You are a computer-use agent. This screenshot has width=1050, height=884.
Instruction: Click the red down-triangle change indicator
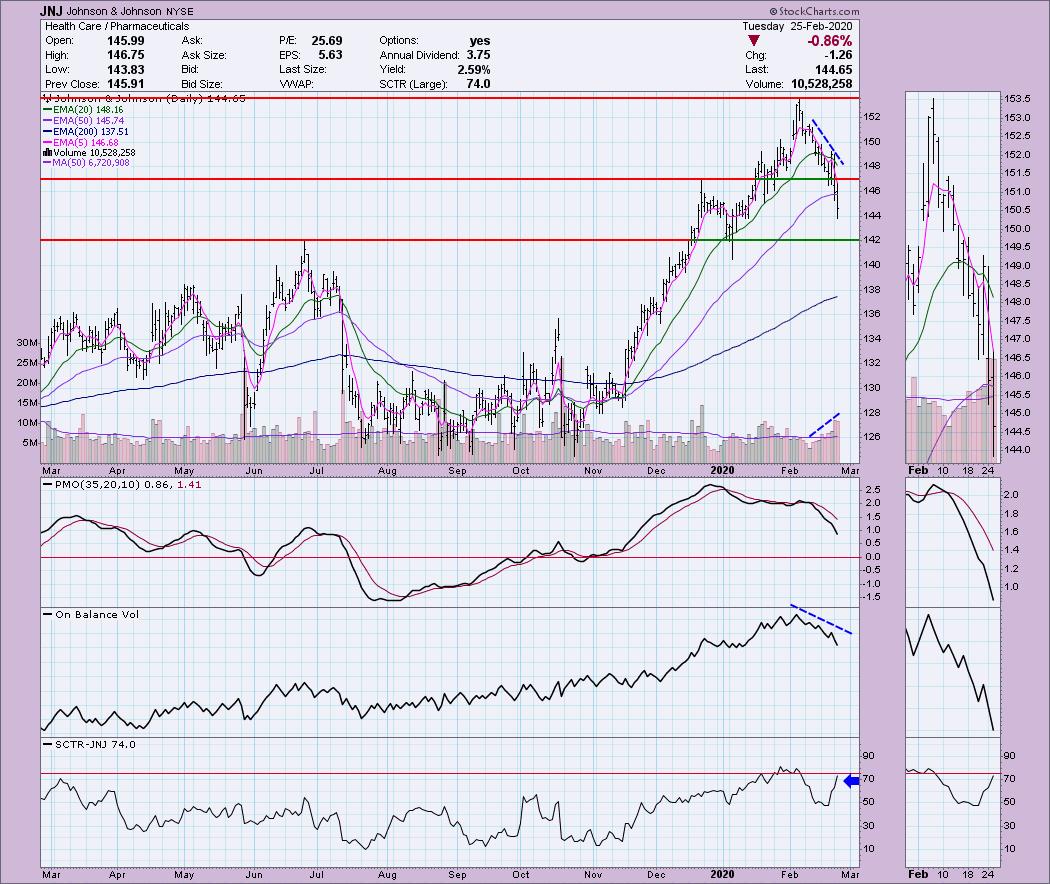point(755,41)
